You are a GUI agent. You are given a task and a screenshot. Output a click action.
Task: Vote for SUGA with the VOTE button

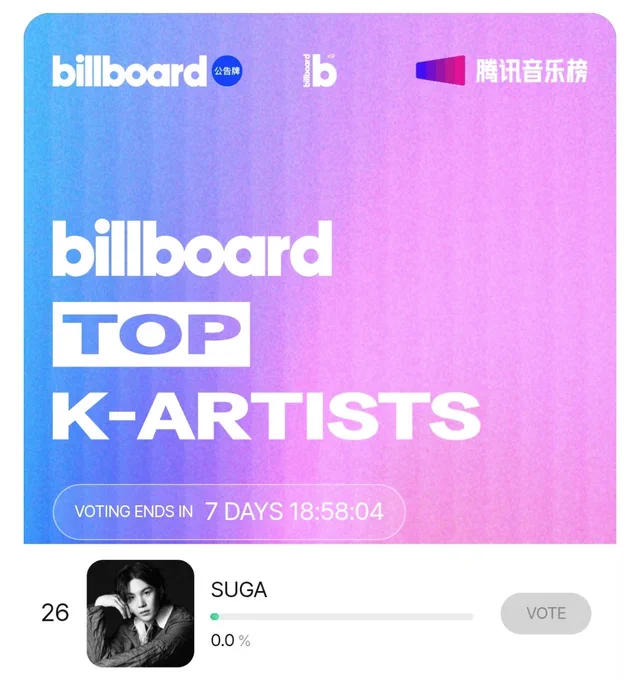coord(546,613)
